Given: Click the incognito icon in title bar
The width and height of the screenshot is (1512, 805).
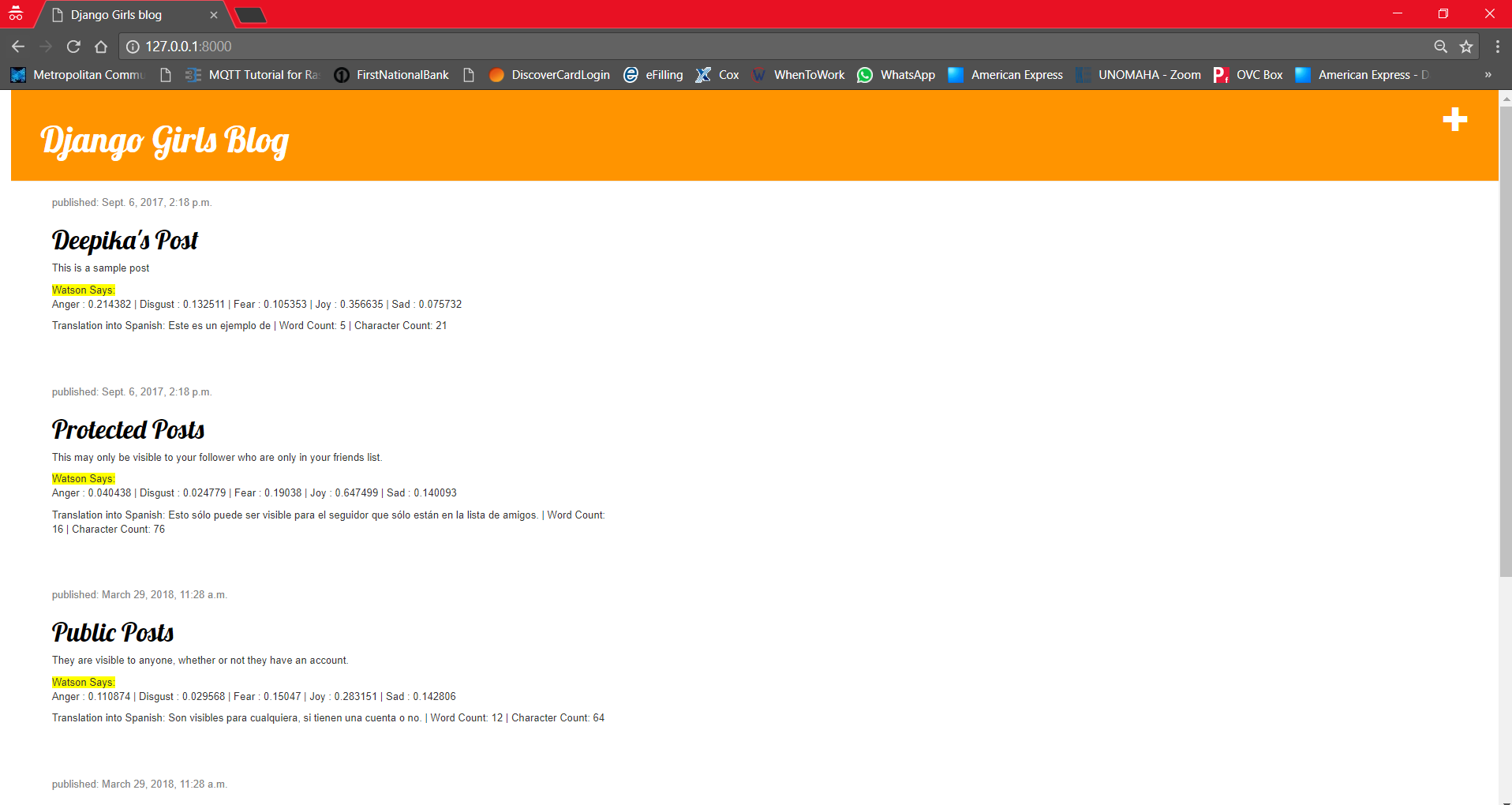Looking at the screenshot, I should (16, 13).
